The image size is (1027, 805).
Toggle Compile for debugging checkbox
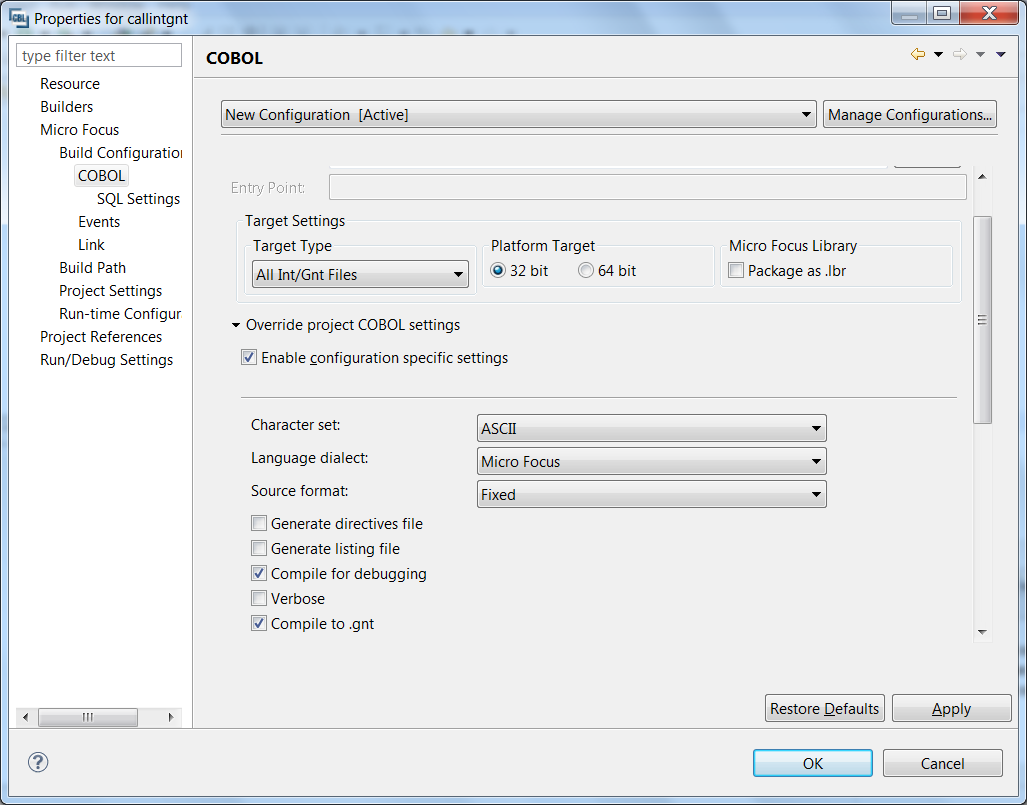point(260,574)
